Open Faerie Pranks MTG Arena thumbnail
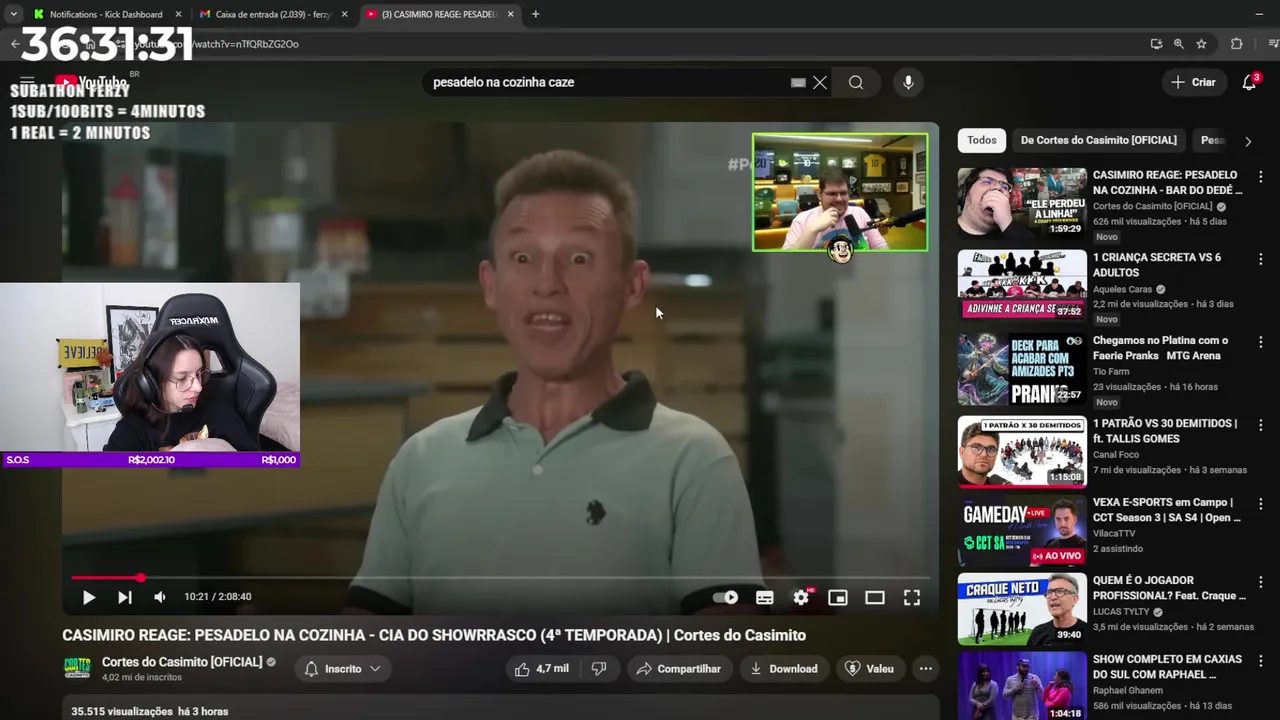 tap(1022, 368)
